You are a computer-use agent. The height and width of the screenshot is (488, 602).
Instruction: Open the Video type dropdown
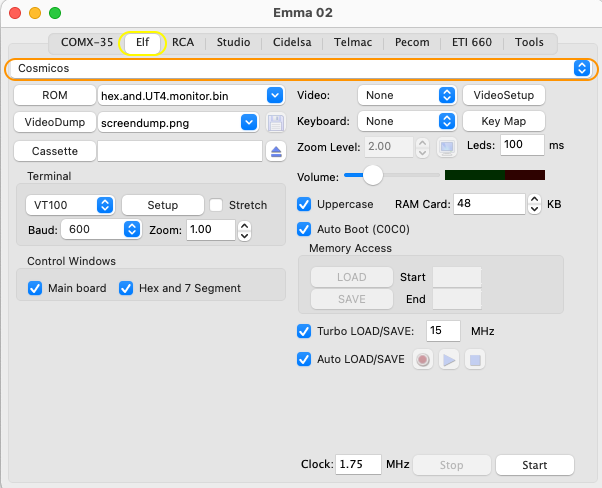coord(407,95)
